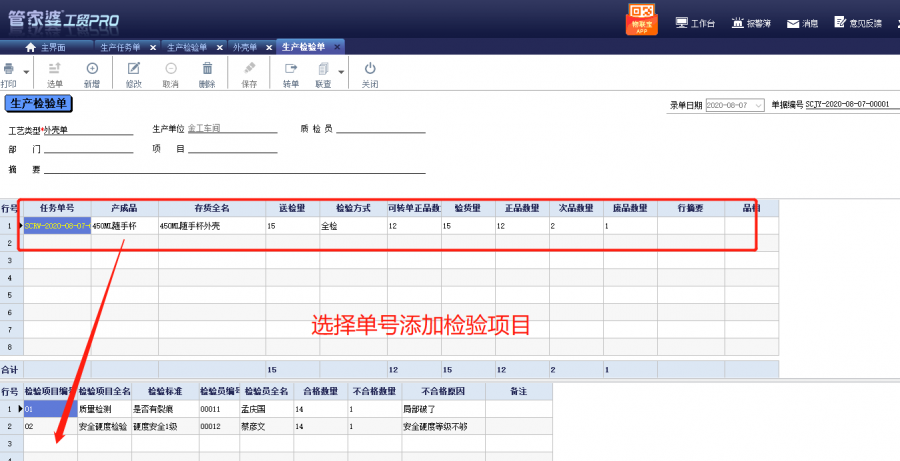The image size is (900, 461).
Task: Click the 新增 add icon
Action: [x=92, y=69]
